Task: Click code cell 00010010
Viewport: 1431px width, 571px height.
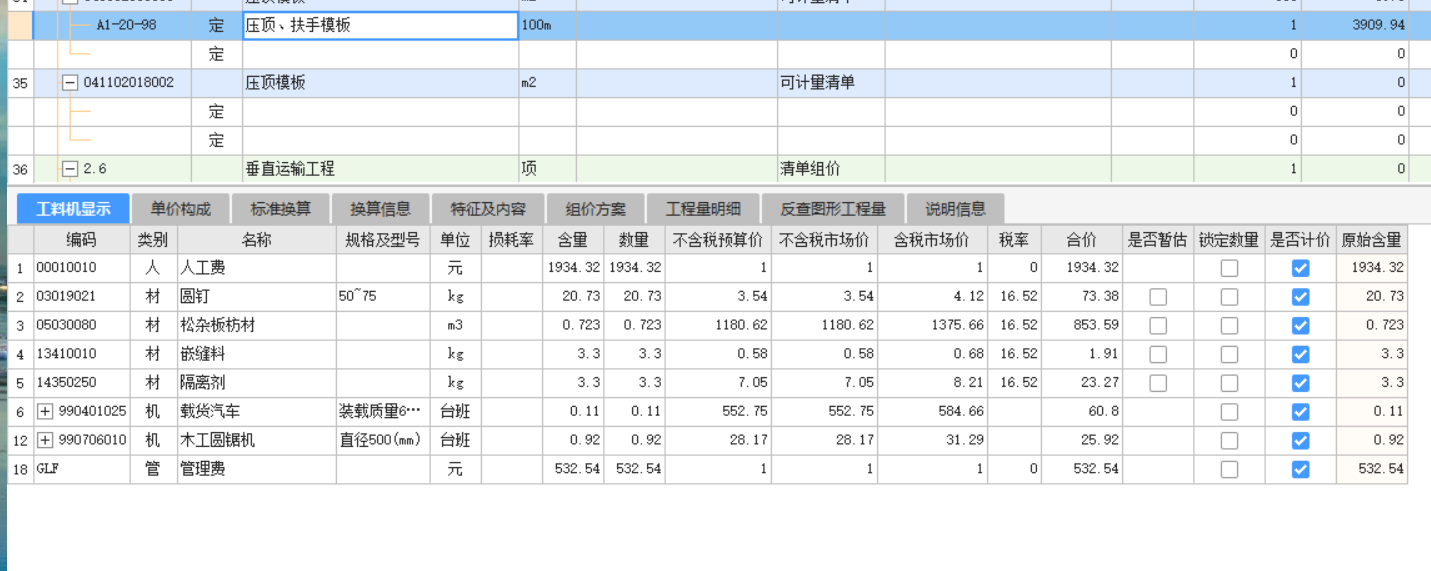Action: pos(82,268)
